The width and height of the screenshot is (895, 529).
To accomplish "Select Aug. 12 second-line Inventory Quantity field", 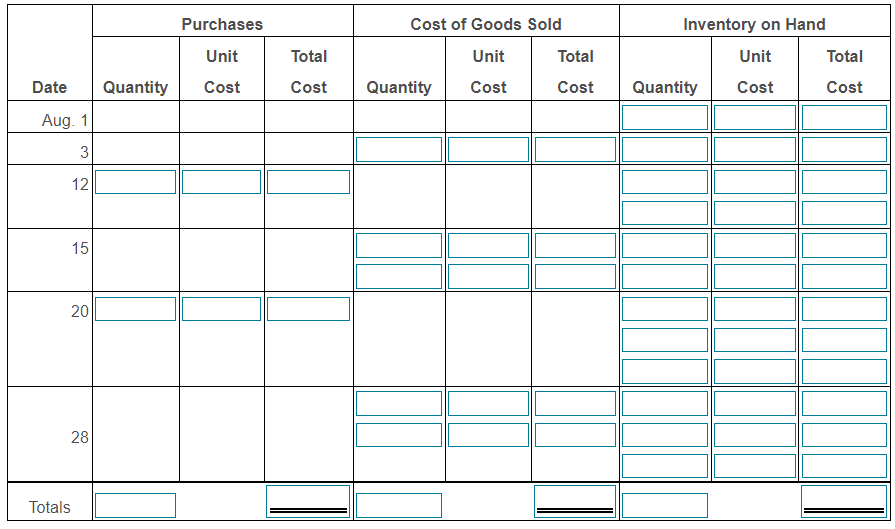I will point(664,213).
